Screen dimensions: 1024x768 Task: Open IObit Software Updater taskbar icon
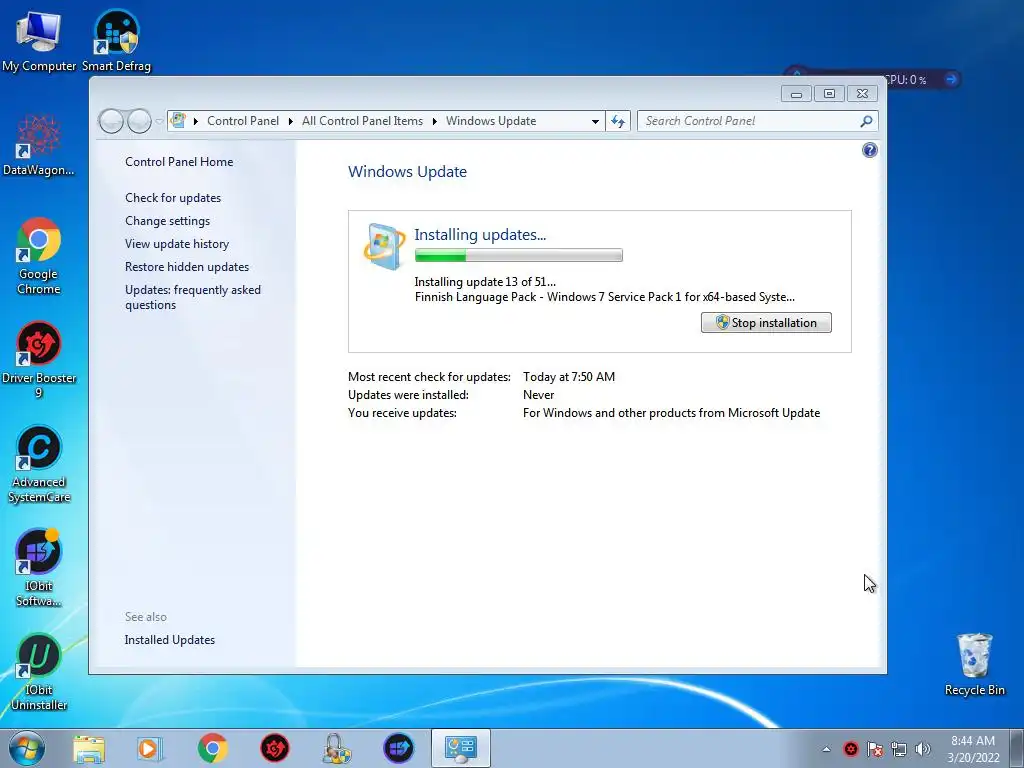pyautogui.click(x=398, y=748)
